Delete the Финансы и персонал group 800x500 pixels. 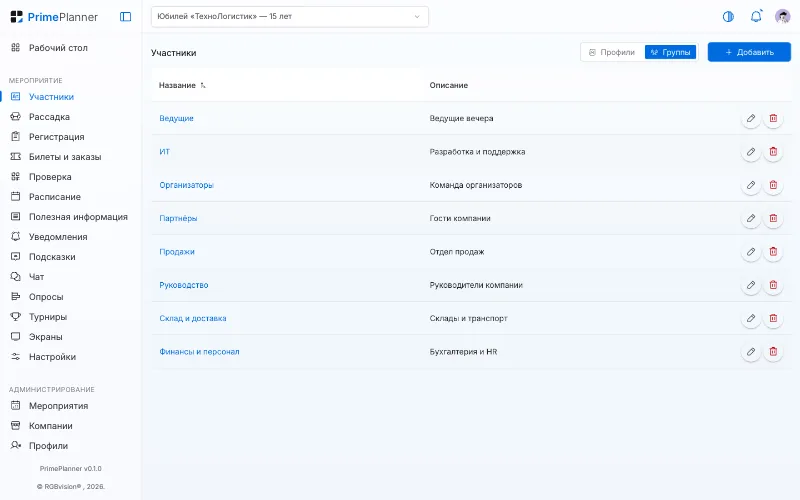click(773, 352)
